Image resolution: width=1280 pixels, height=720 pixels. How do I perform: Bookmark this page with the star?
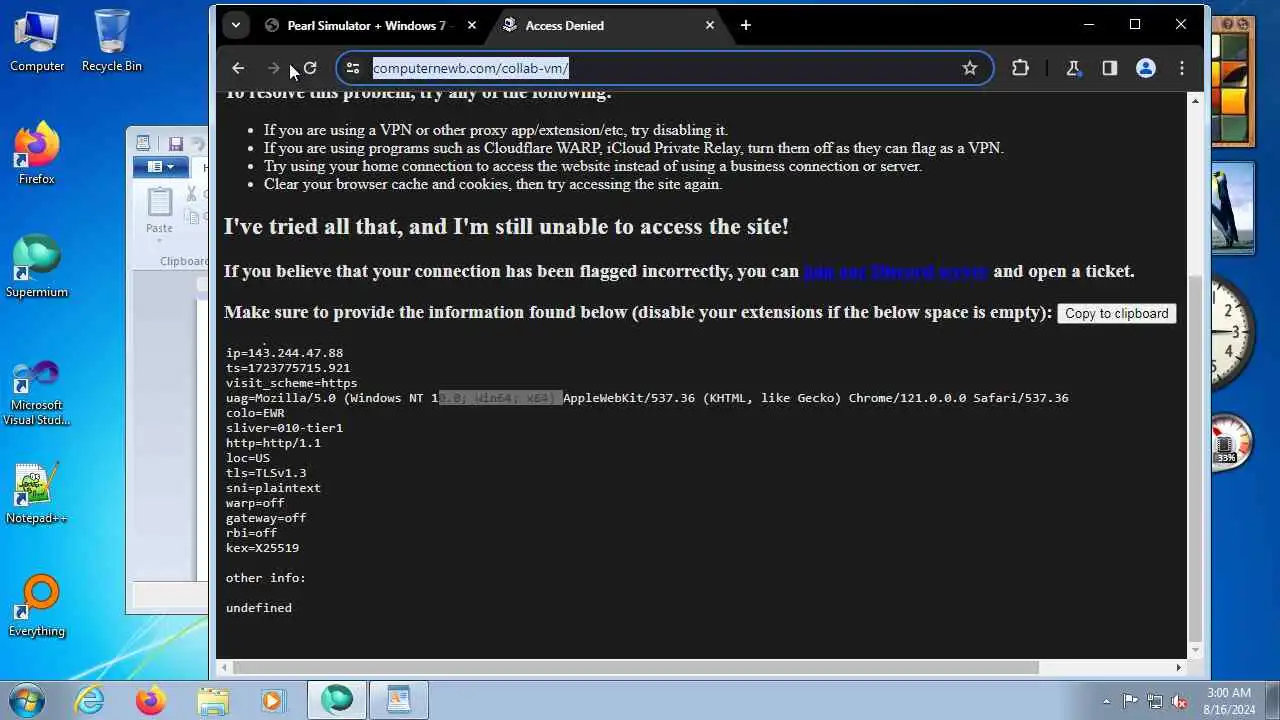coord(969,68)
